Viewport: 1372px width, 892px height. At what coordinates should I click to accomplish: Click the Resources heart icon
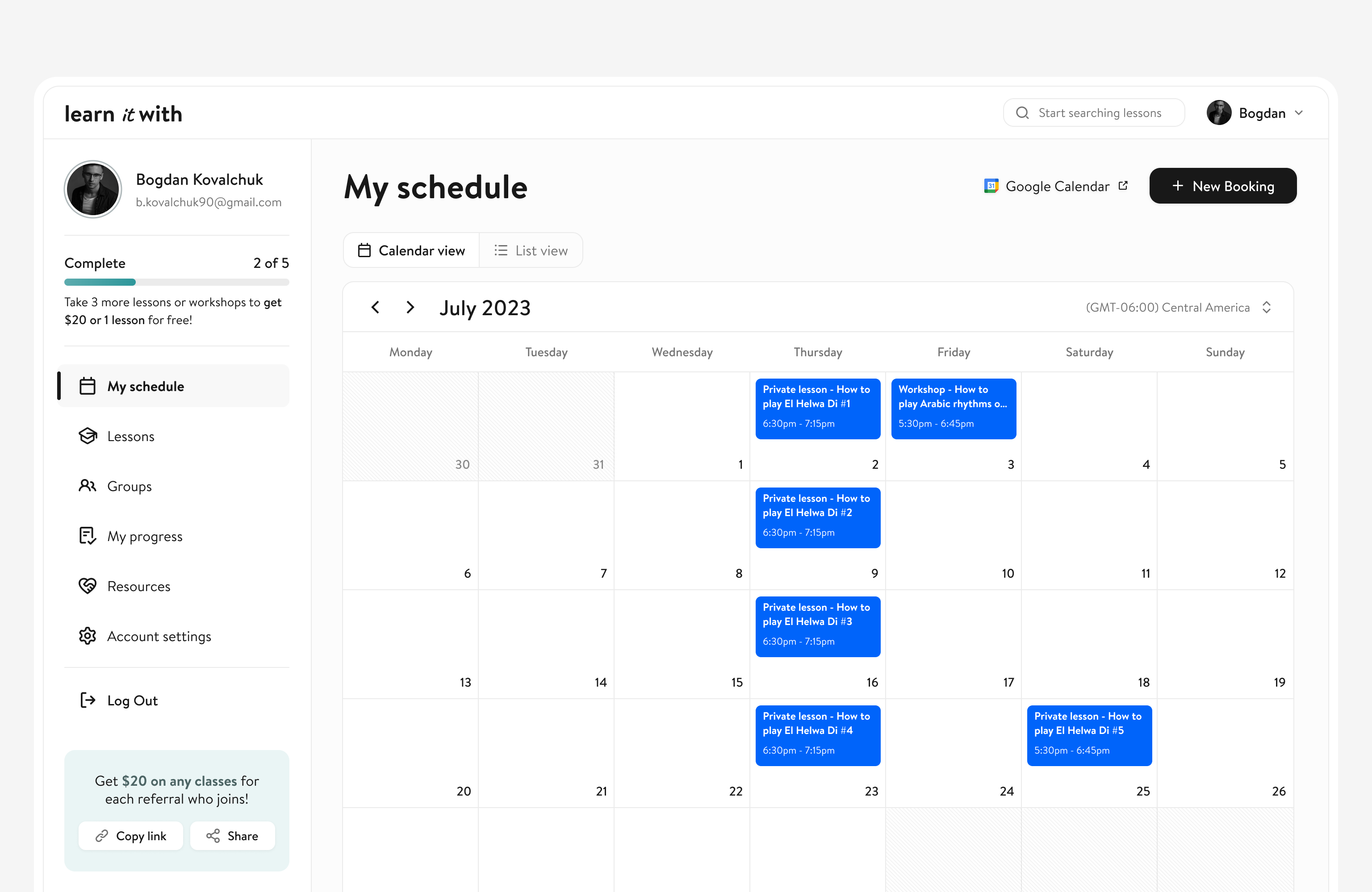point(87,586)
